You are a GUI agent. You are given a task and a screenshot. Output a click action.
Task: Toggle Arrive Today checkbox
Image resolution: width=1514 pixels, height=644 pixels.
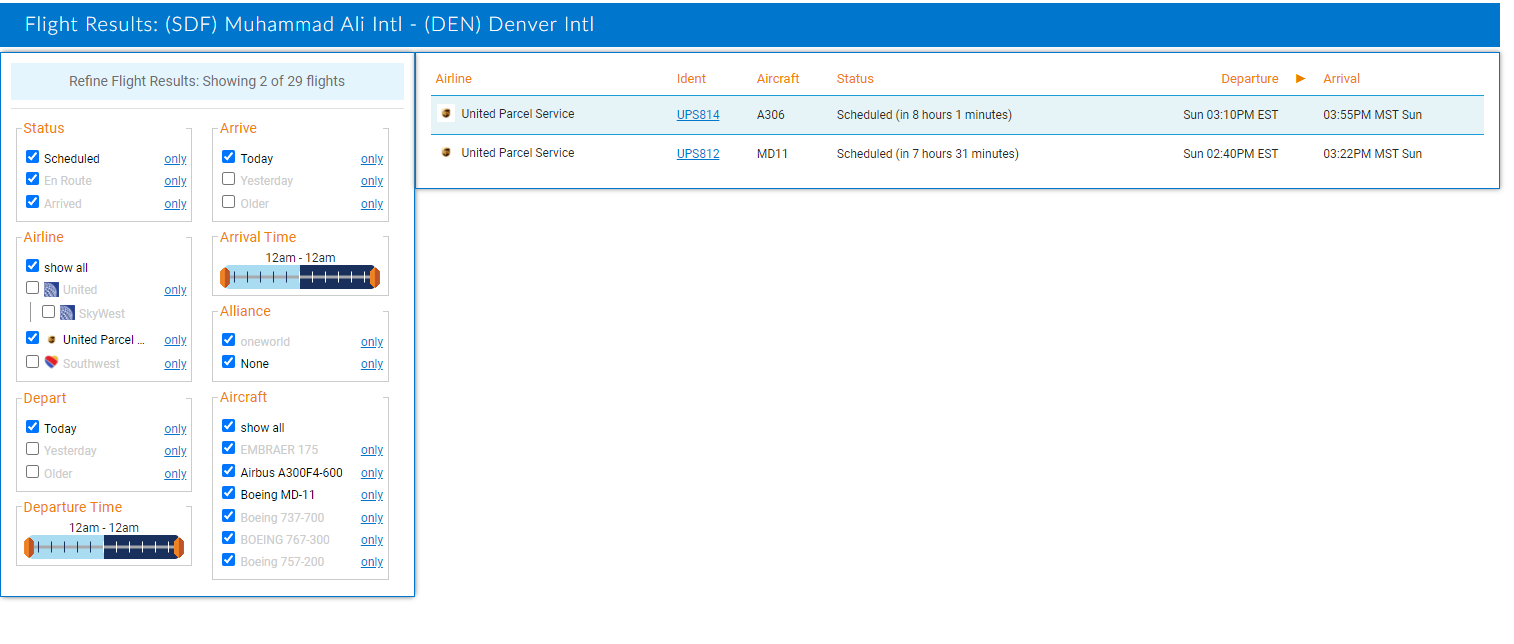pos(229,157)
